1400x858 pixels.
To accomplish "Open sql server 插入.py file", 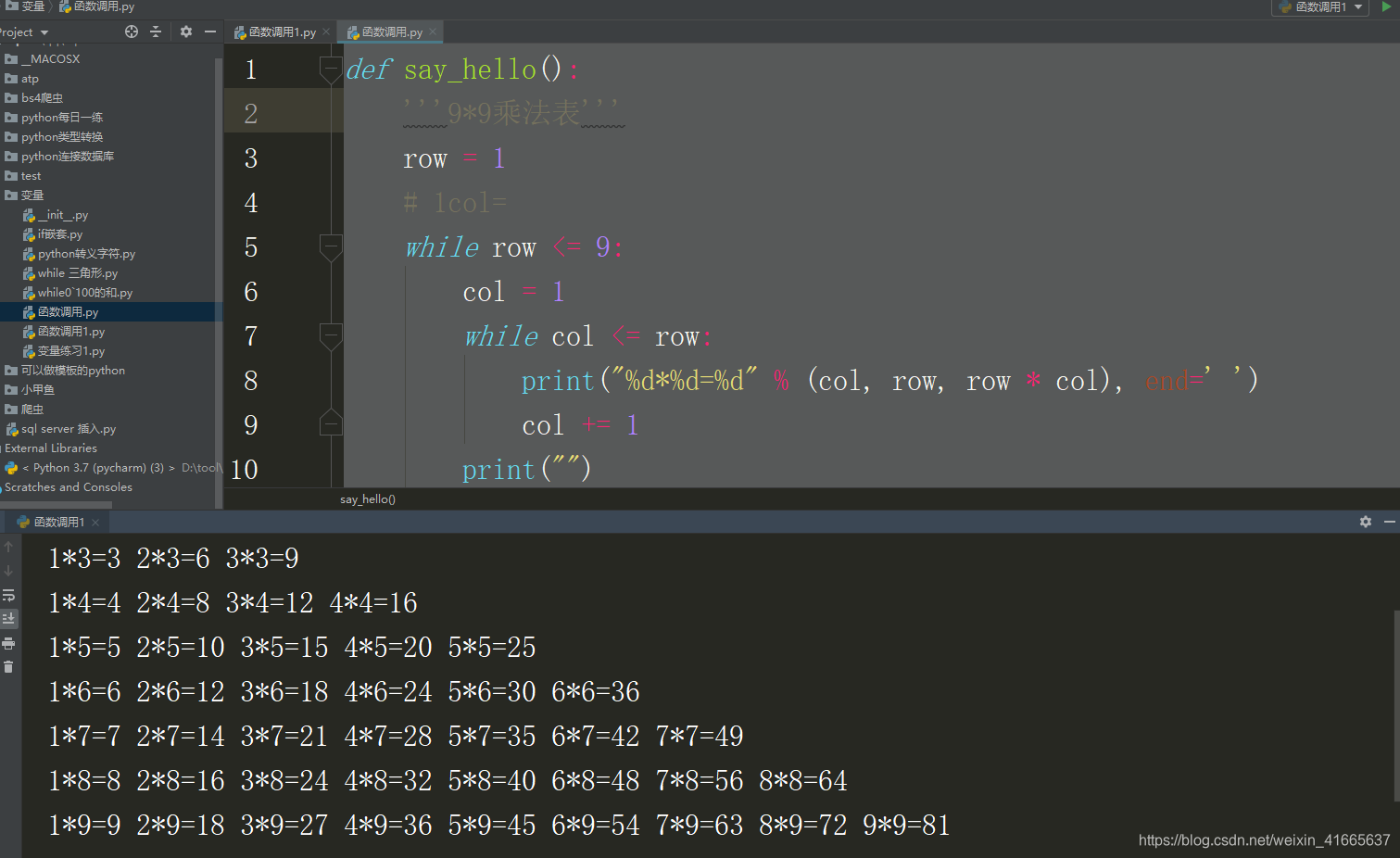I will coord(62,429).
